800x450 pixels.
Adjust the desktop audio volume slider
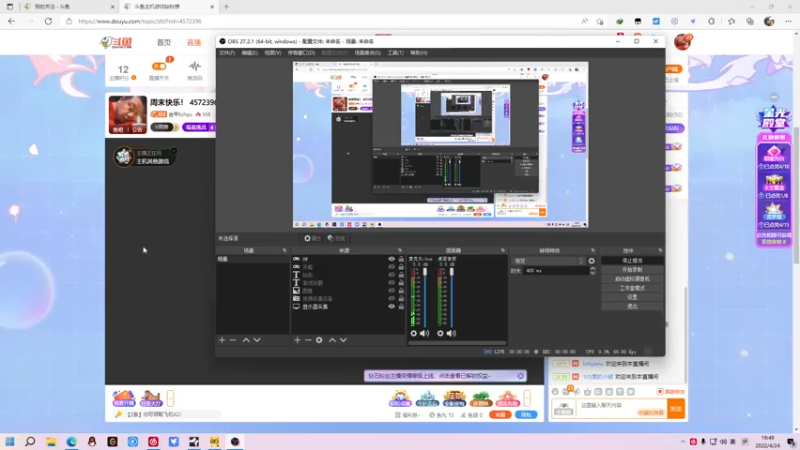(452, 297)
